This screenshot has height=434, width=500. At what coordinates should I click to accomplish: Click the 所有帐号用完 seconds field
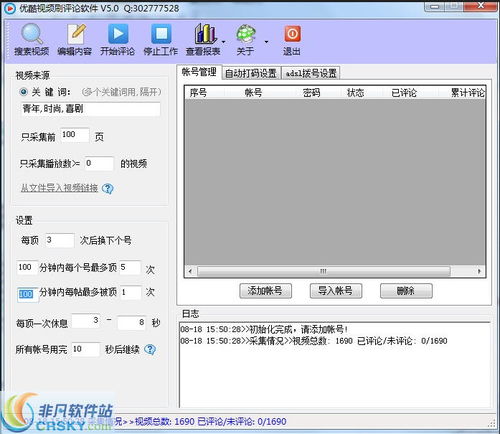click(86, 349)
